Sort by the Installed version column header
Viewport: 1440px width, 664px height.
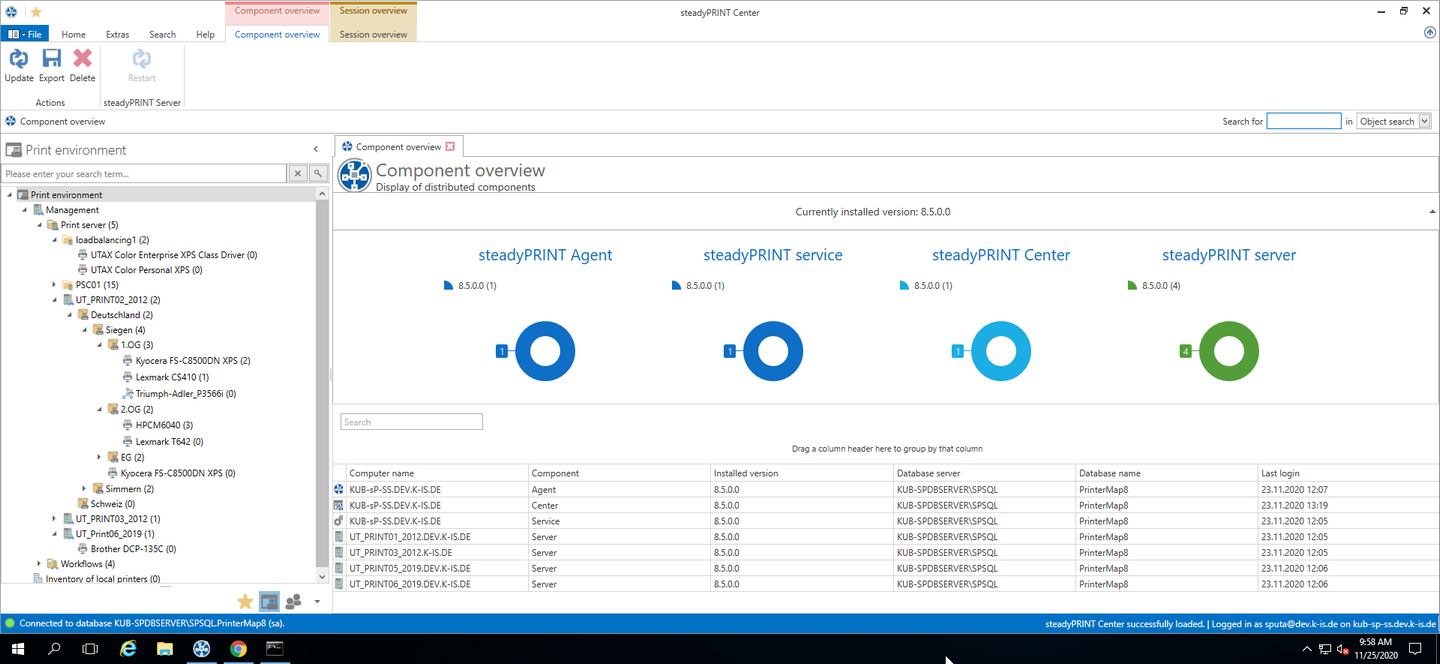point(802,473)
